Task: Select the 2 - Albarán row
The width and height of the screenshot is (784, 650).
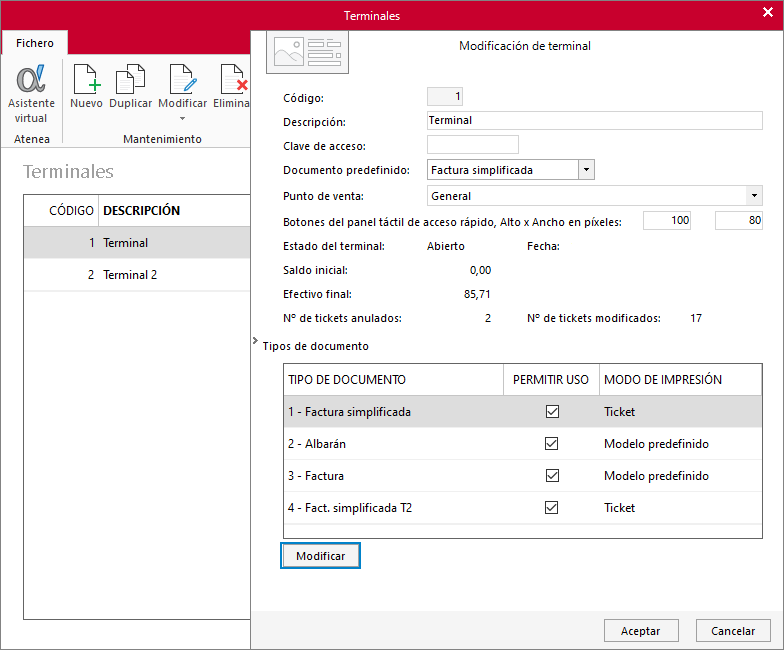Action: click(x=522, y=444)
